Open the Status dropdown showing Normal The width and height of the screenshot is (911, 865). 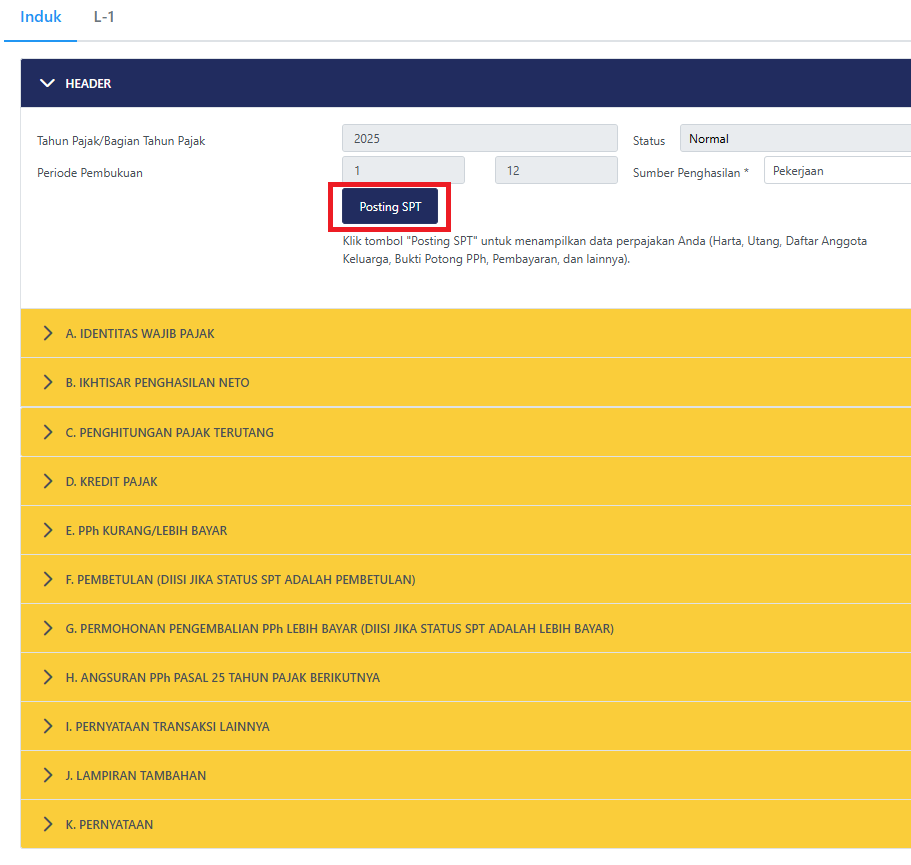coord(795,138)
